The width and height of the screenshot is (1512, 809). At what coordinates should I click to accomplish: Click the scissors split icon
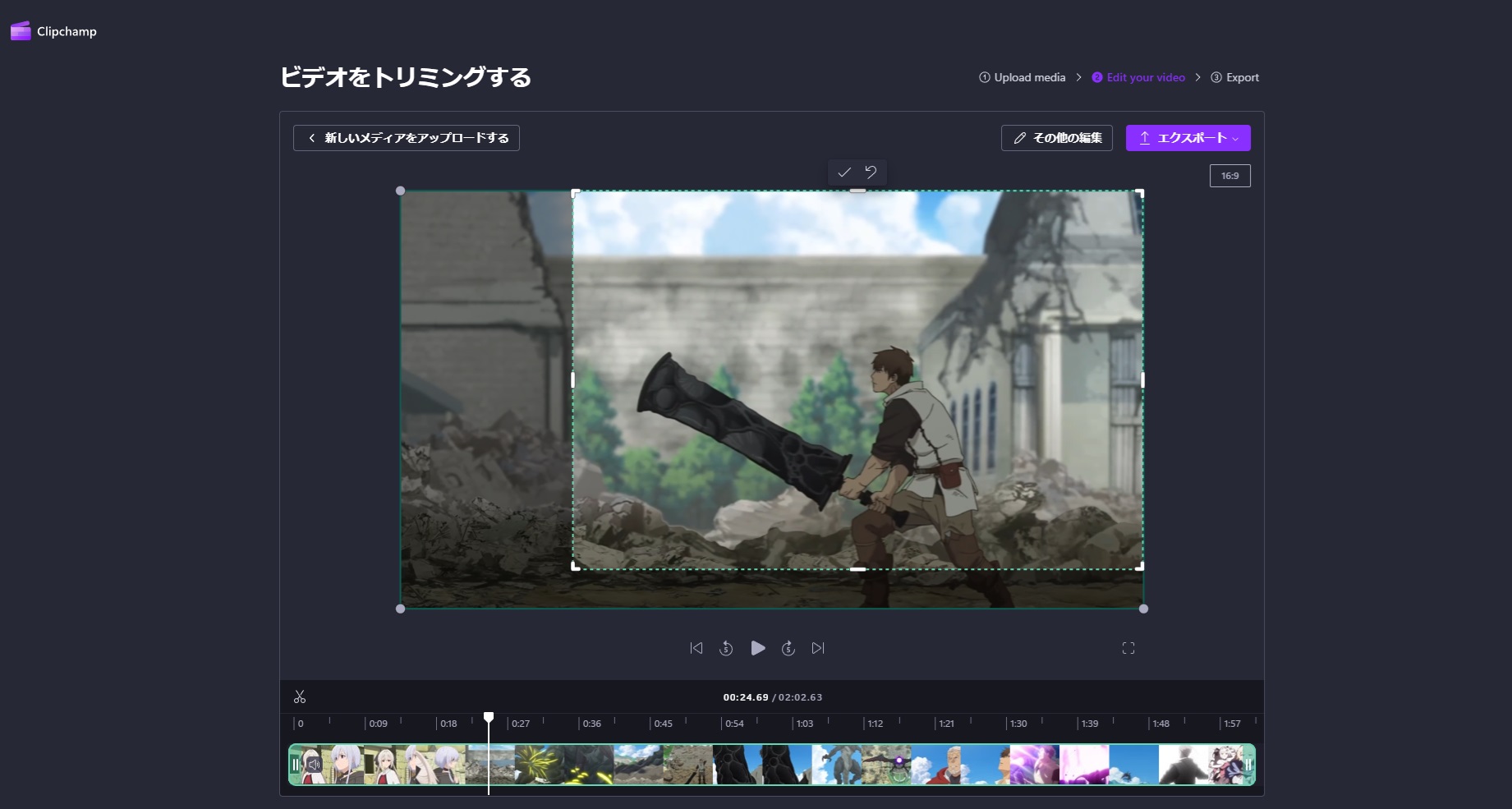(300, 696)
